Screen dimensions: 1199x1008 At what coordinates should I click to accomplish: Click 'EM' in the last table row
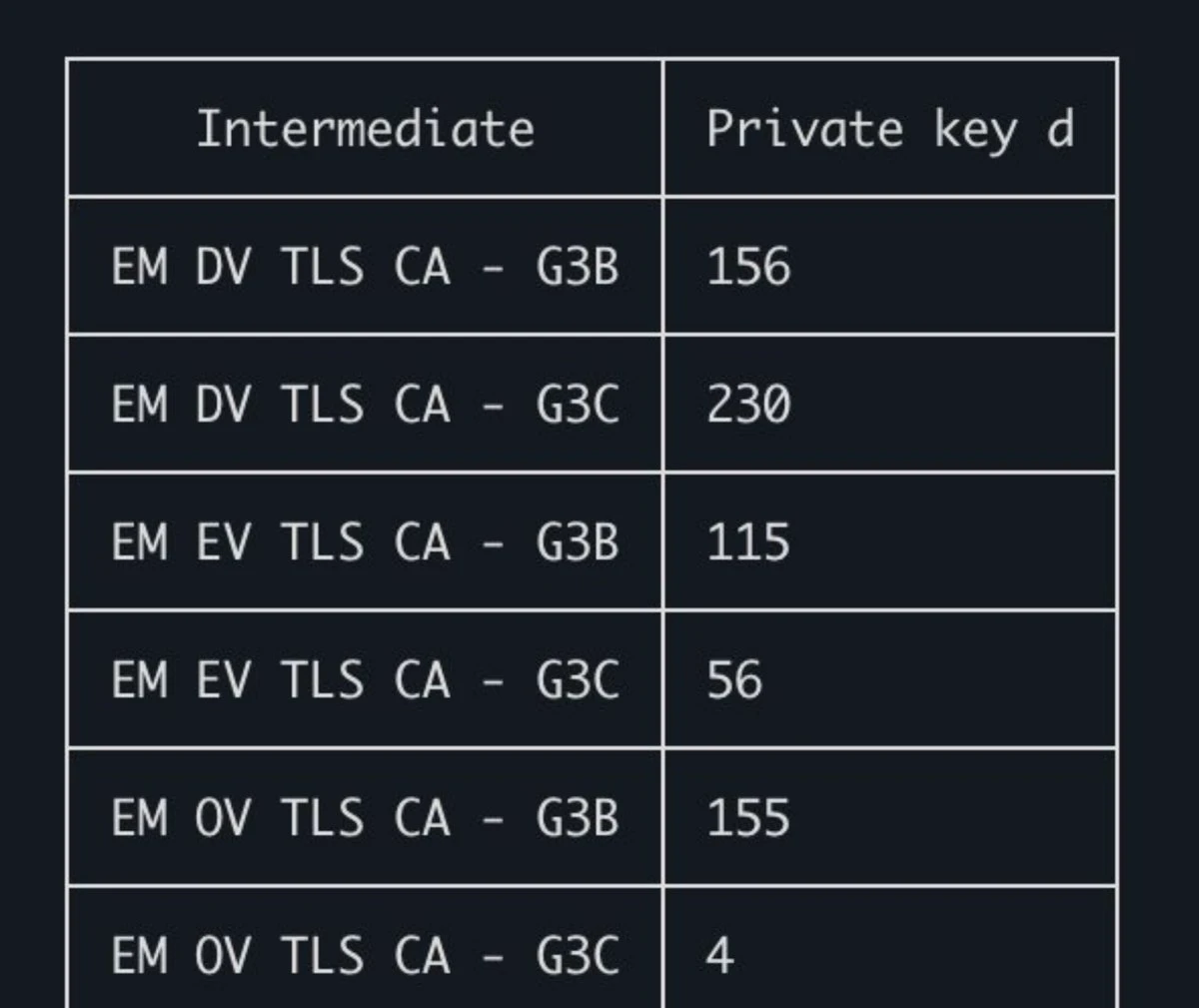(139, 956)
